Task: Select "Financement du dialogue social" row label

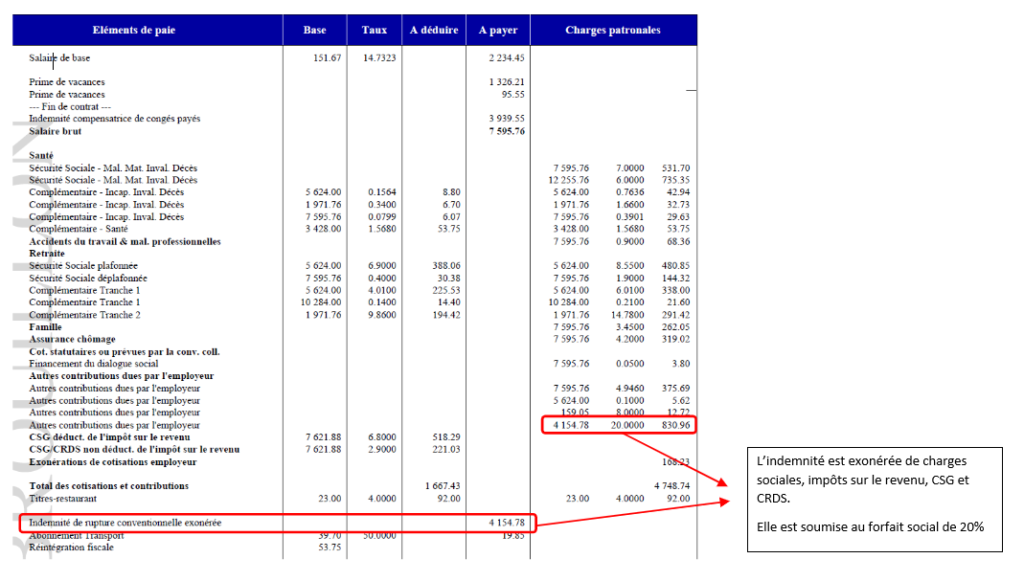Action: (x=93, y=364)
